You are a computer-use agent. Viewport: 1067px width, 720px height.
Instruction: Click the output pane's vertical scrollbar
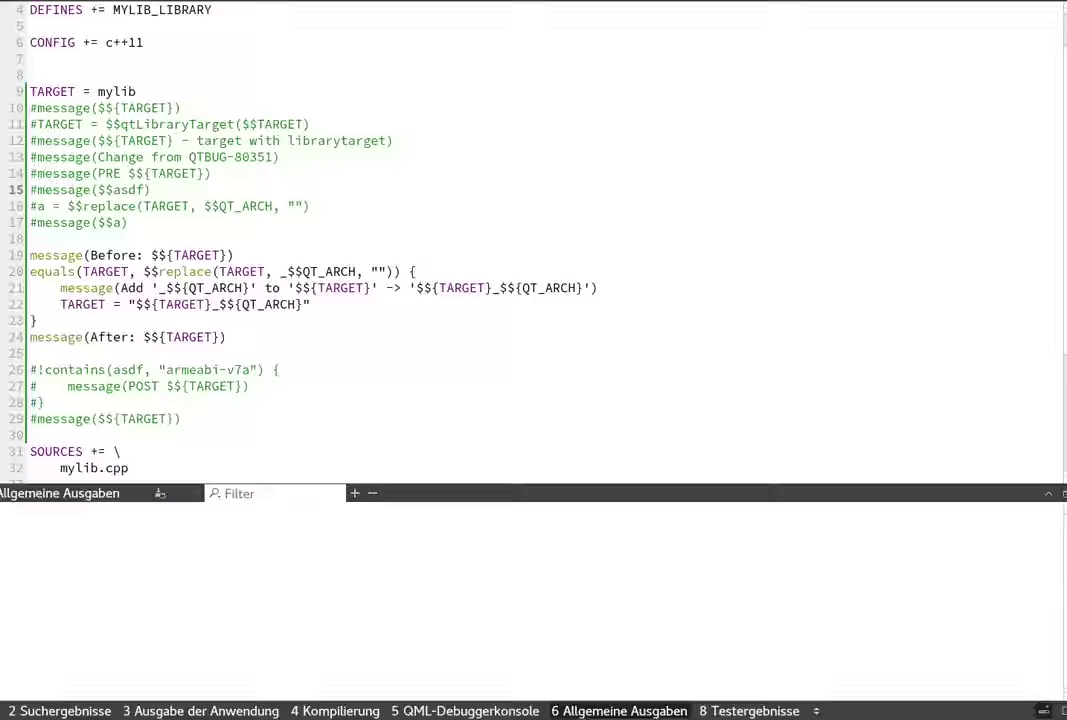[1063, 600]
